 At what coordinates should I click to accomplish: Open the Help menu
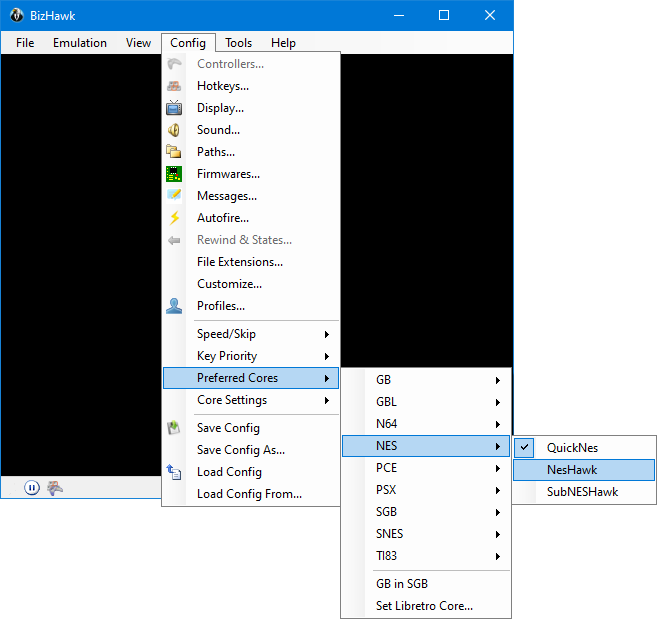283,43
